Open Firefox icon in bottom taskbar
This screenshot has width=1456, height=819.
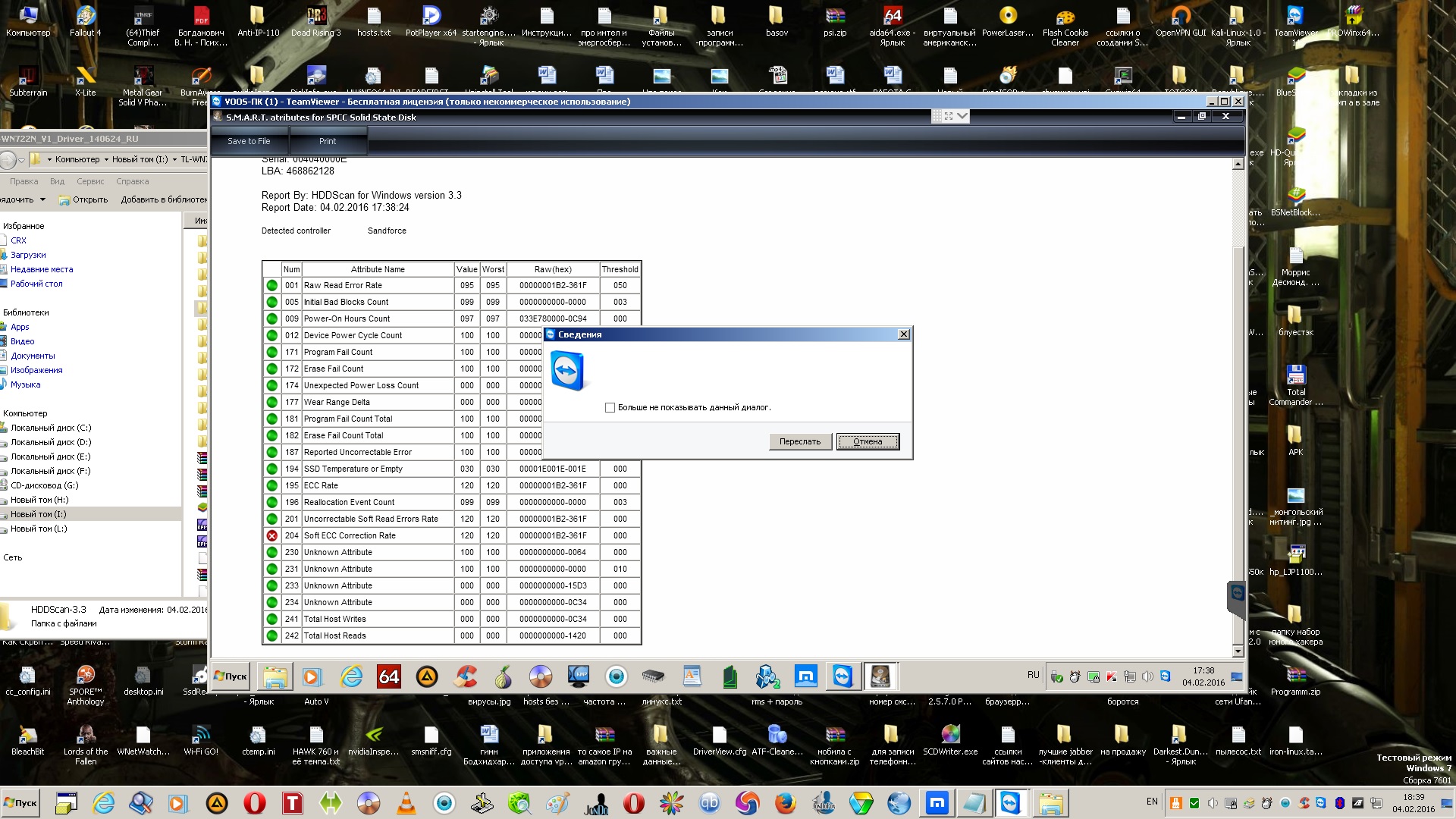[785, 803]
